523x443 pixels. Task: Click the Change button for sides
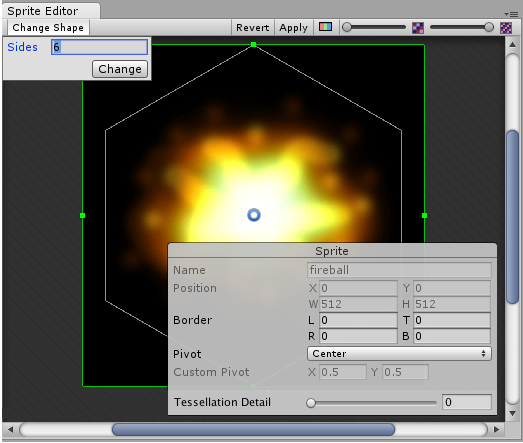pos(120,69)
